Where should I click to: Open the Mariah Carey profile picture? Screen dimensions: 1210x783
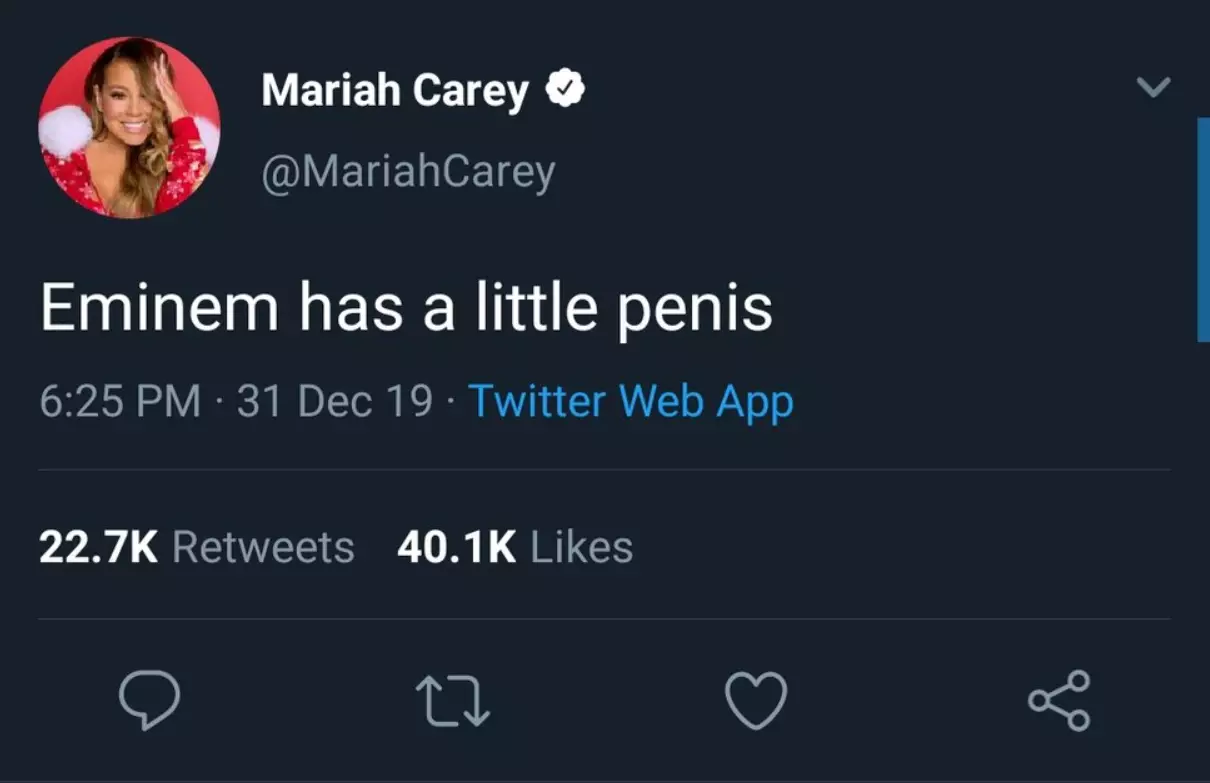click(129, 128)
